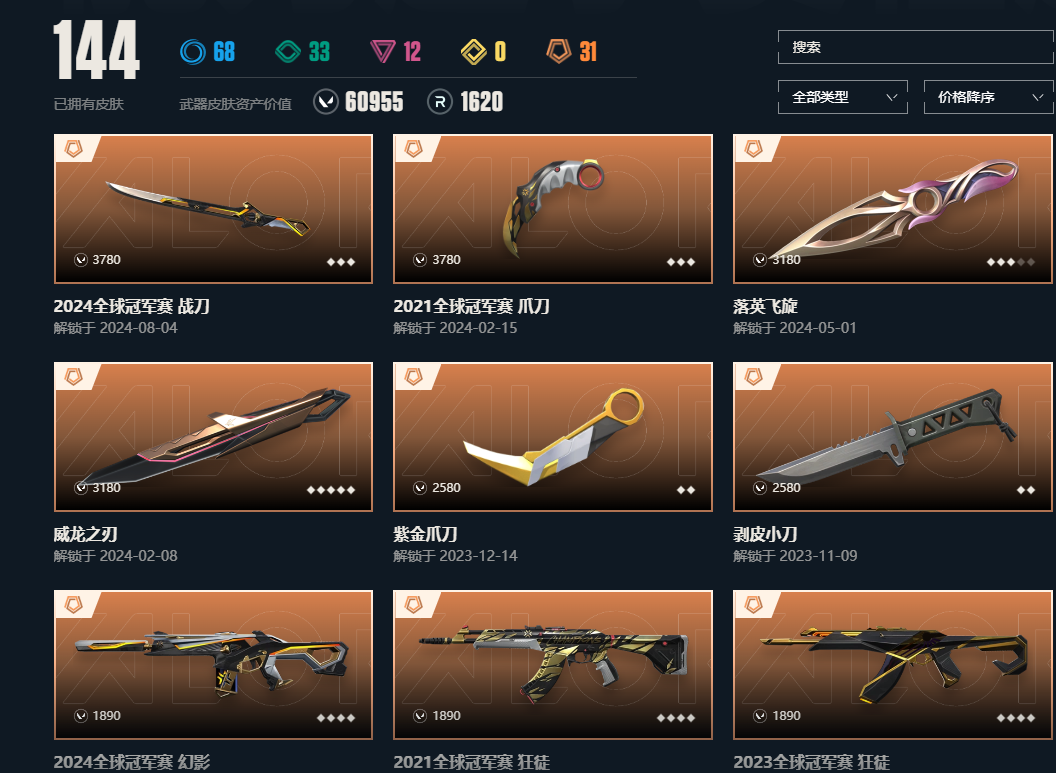Click the pink Premium tier icon
The image size is (1056, 773).
click(383, 51)
